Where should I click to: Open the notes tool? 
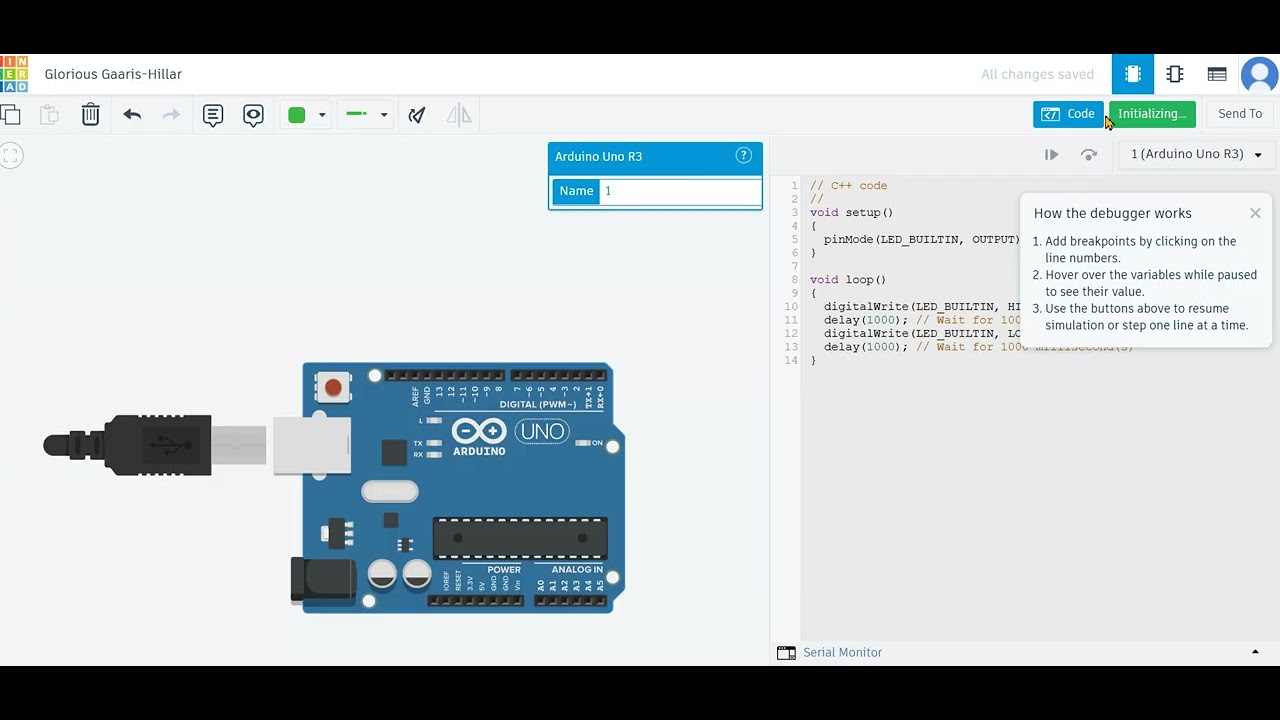[x=213, y=115]
